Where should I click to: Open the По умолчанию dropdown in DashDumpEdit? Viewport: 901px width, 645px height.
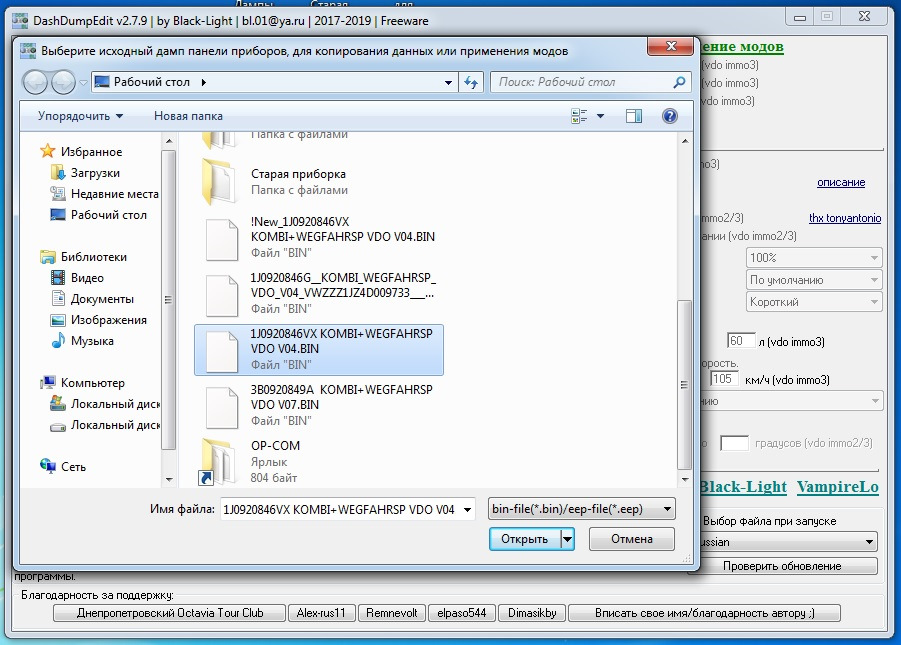pos(814,280)
